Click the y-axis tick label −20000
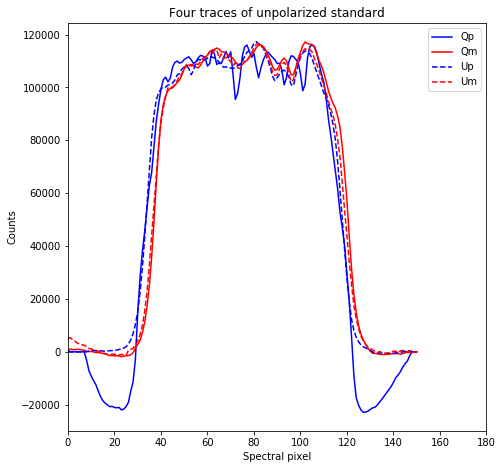 click(41, 405)
